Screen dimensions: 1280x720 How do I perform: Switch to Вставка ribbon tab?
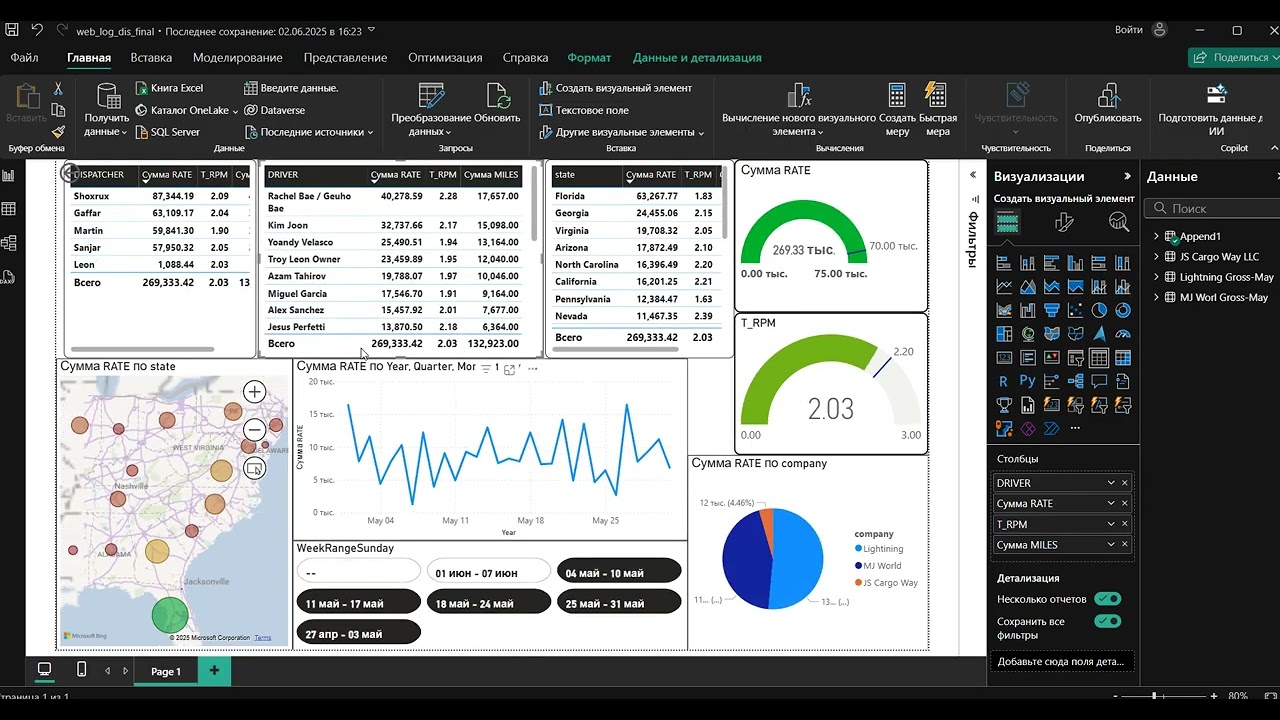[x=151, y=58]
